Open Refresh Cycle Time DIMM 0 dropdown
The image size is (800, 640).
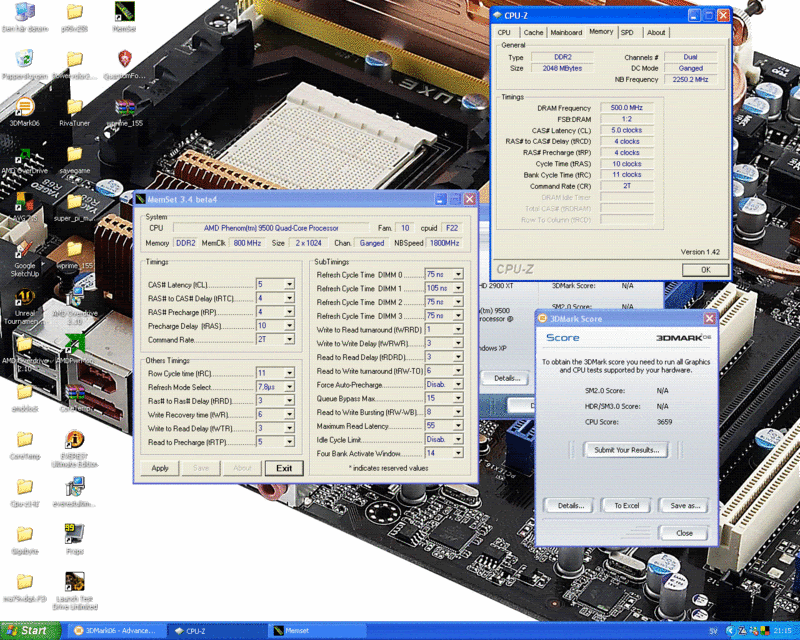coord(458,275)
